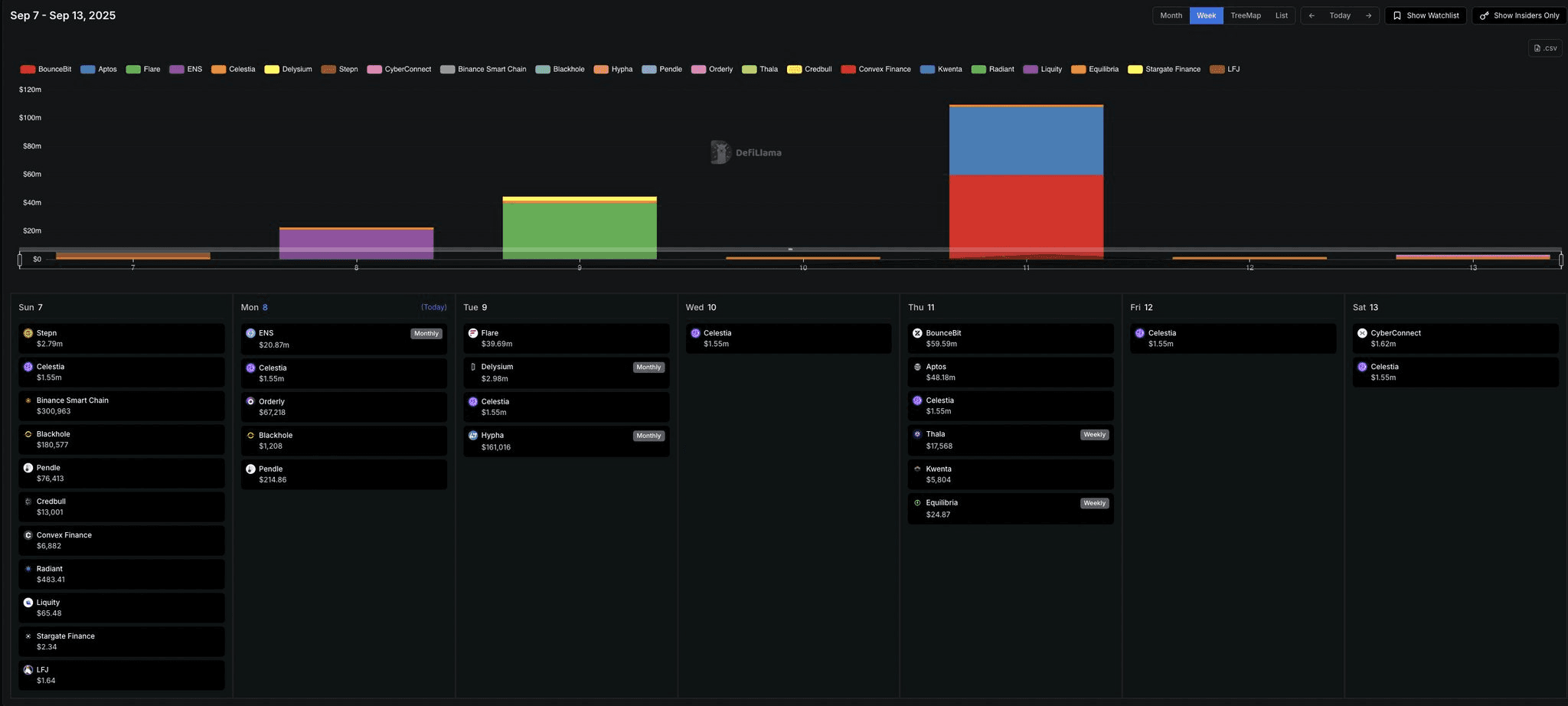1568x706 pixels.
Task: Click the left handle of chart range slider
Action: pos(20,260)
